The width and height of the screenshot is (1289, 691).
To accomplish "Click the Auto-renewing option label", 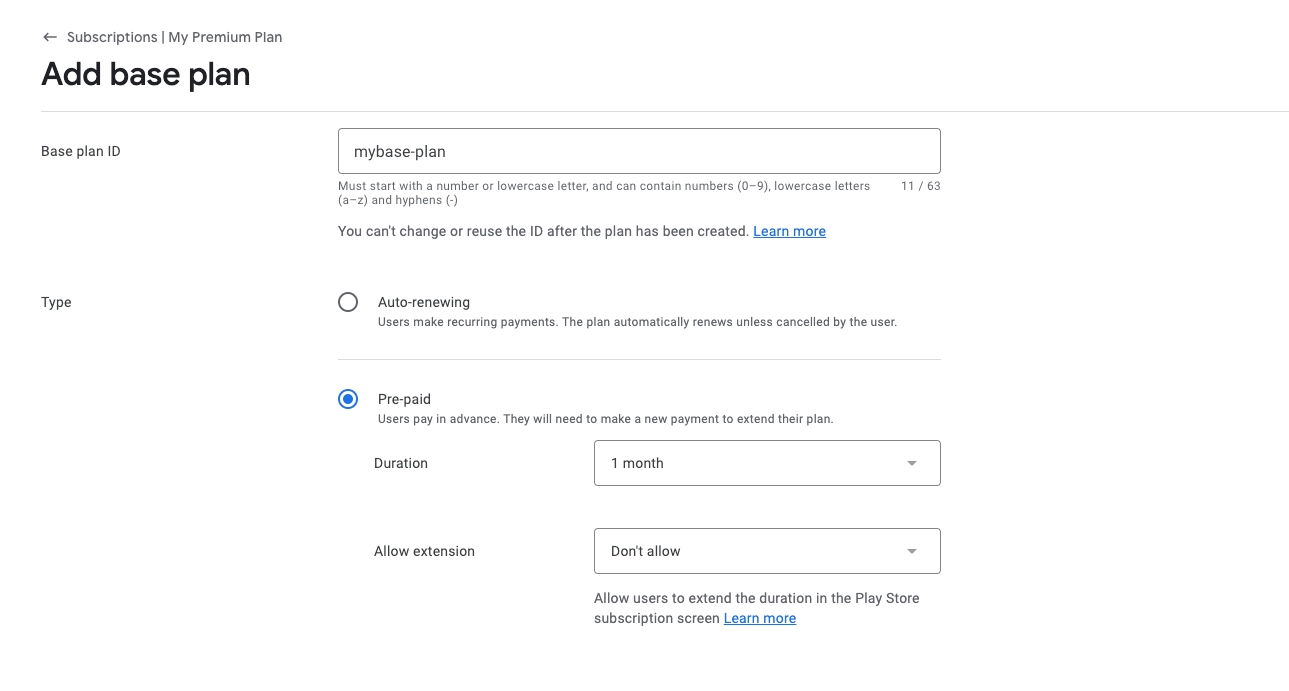I will 424,302.
